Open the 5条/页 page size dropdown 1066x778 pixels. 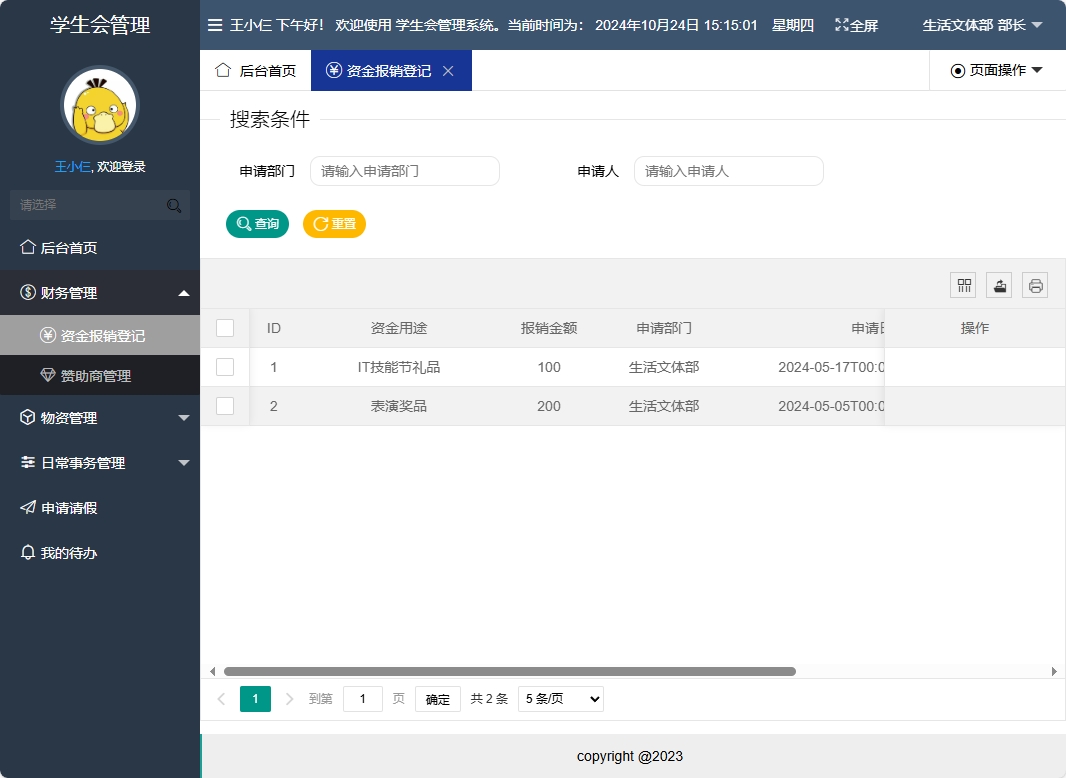point(560,698)
